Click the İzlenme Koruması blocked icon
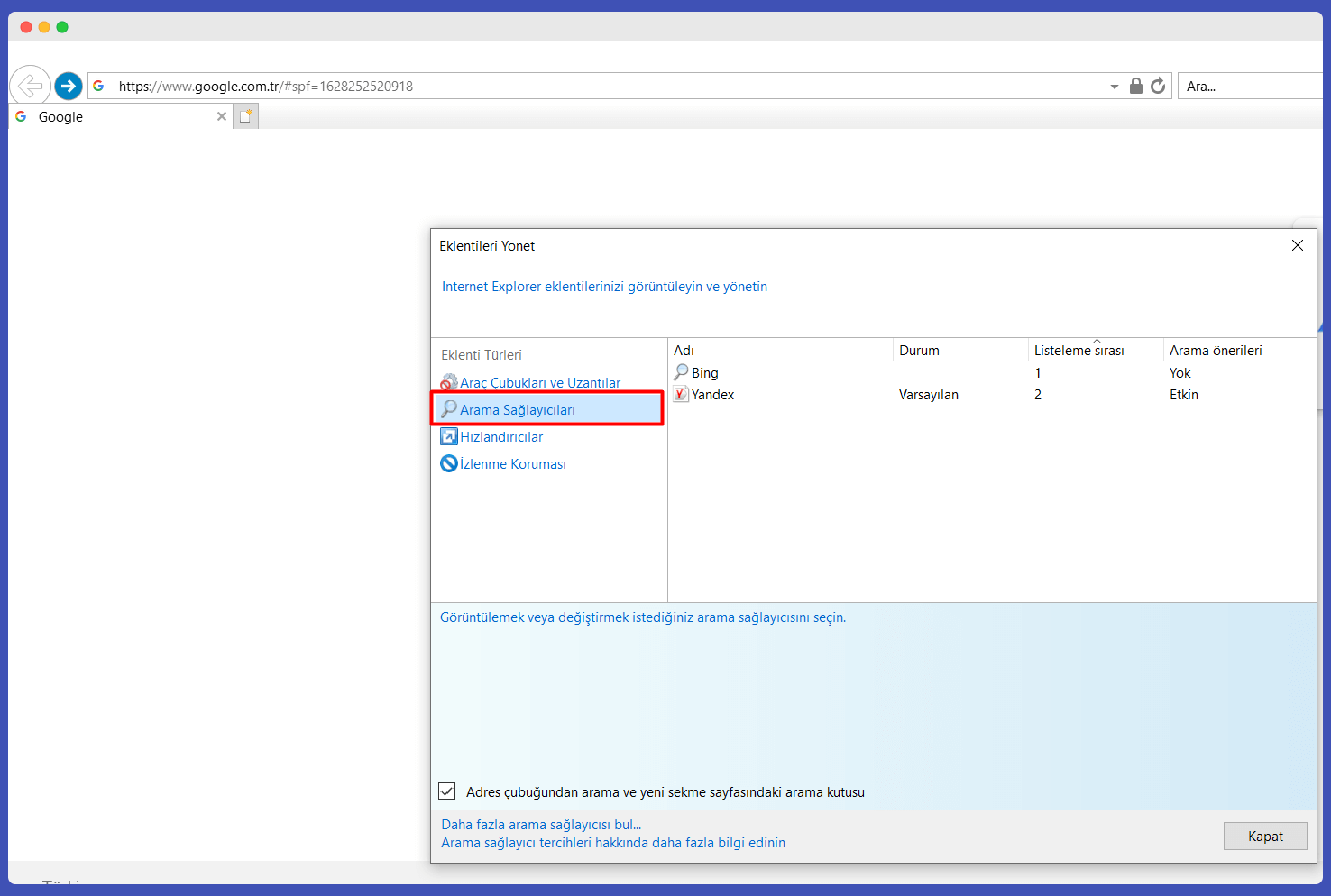This screenshot has height=896, width=1331. coord(449,464)
